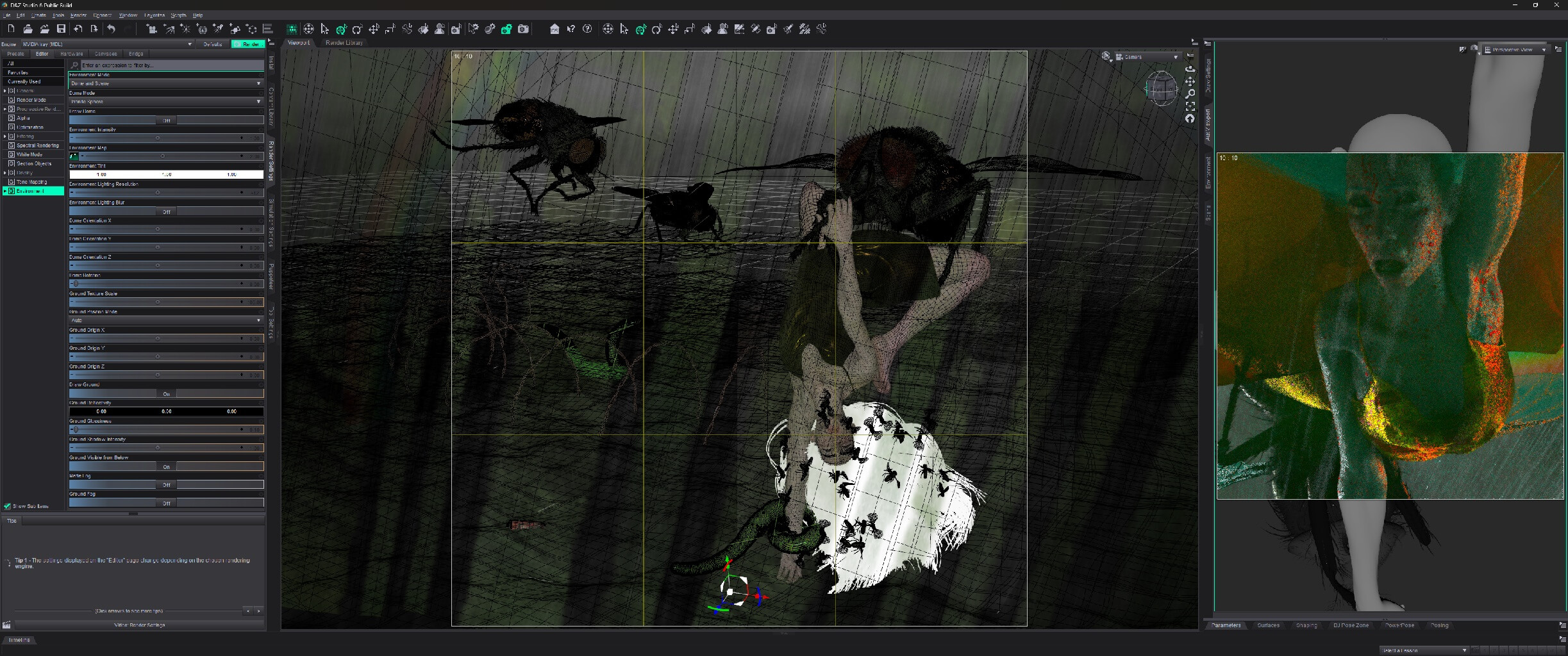Activate the green ActivePose tool
The height and width of the screenshot is (656, 1568).
pyautogui.click(x=341, y=29)
